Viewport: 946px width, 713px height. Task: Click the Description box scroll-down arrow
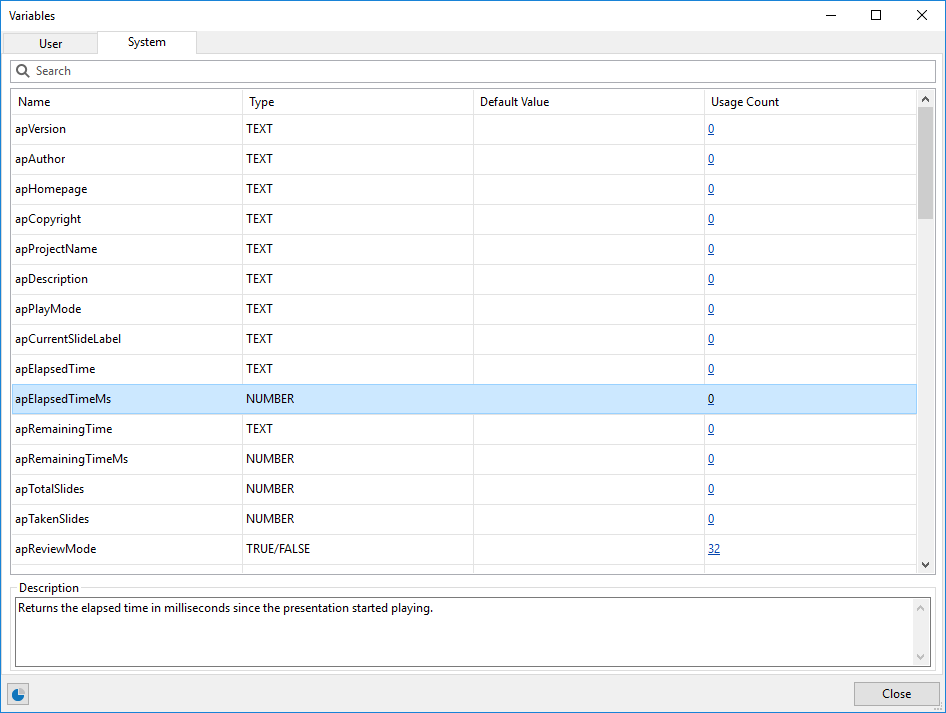(920, 657)
